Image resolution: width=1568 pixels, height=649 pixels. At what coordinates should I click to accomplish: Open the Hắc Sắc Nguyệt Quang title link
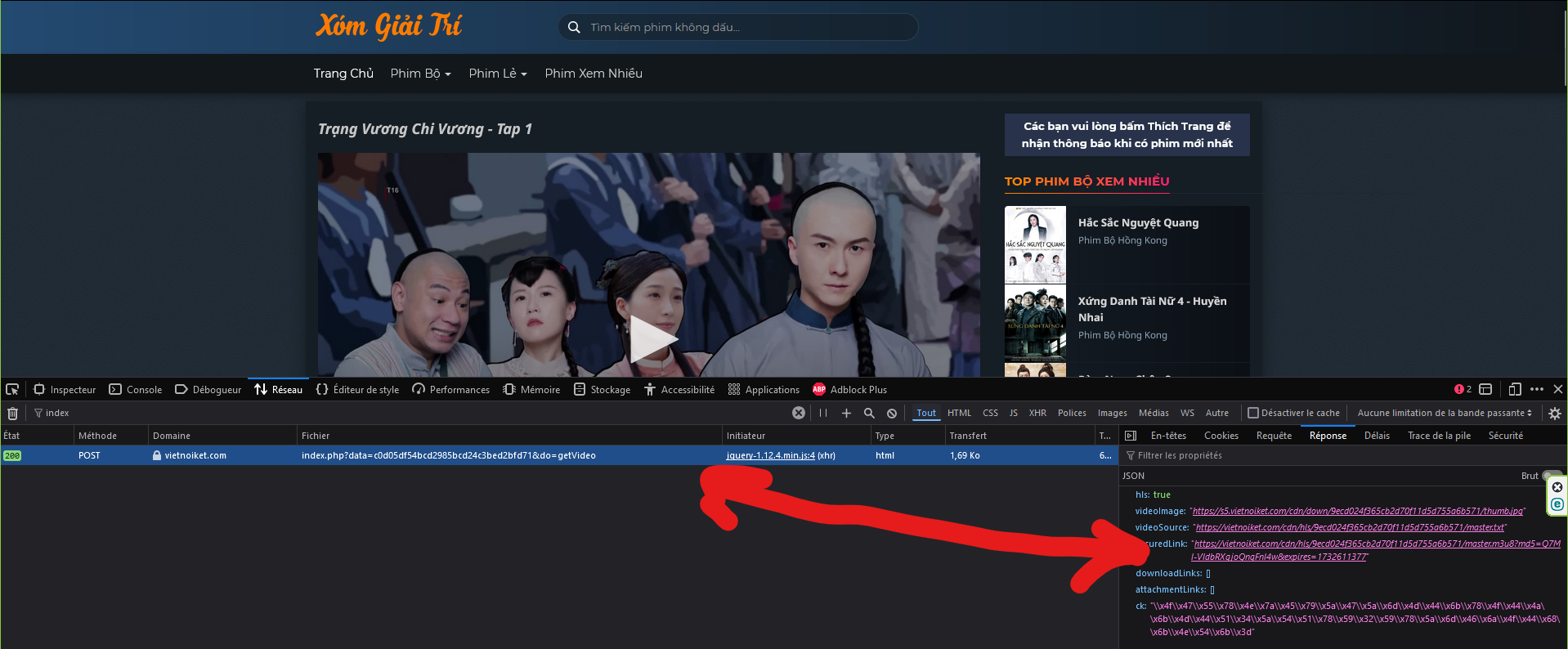1138,223
